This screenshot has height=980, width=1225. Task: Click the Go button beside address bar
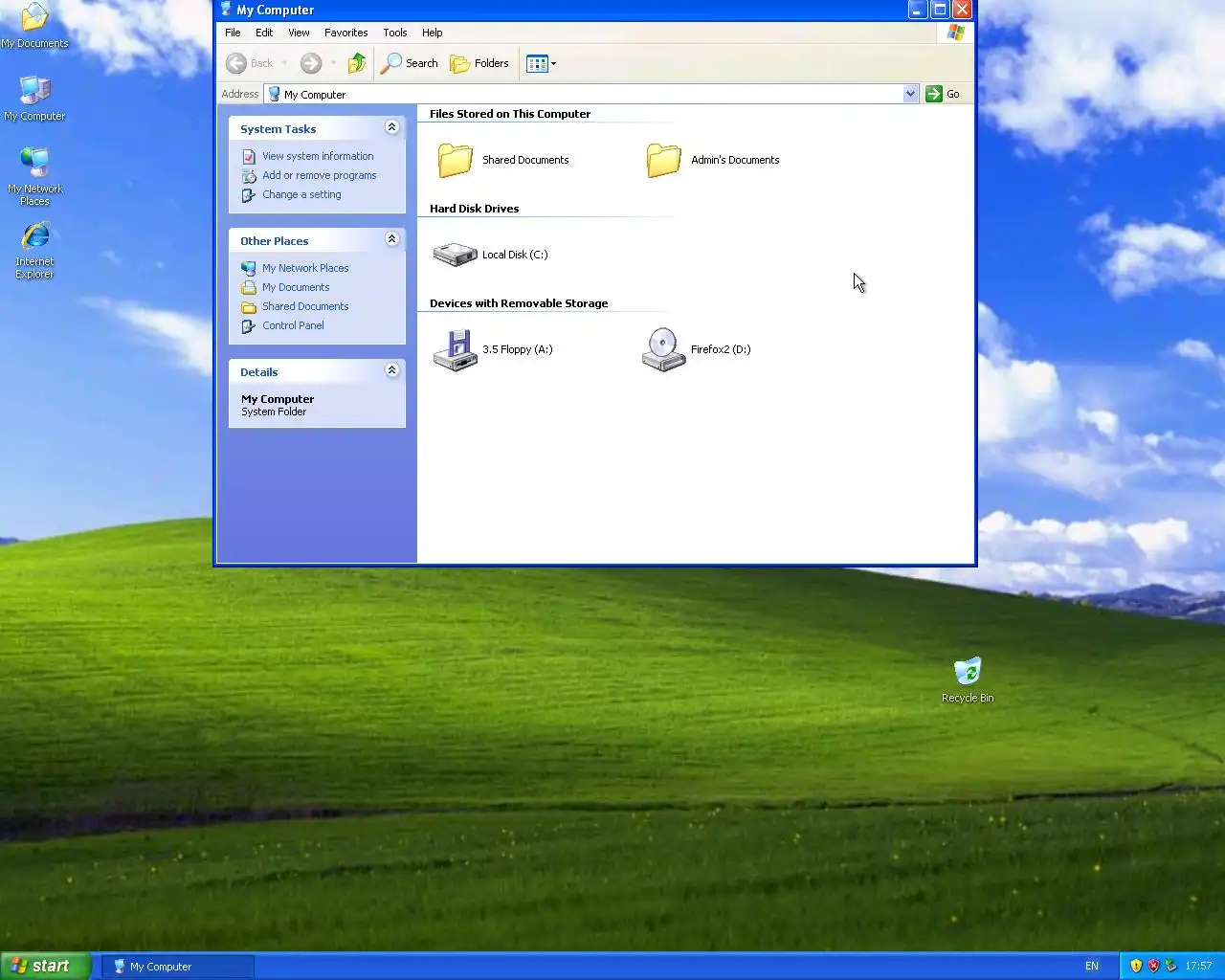click(x=944, y=94)
